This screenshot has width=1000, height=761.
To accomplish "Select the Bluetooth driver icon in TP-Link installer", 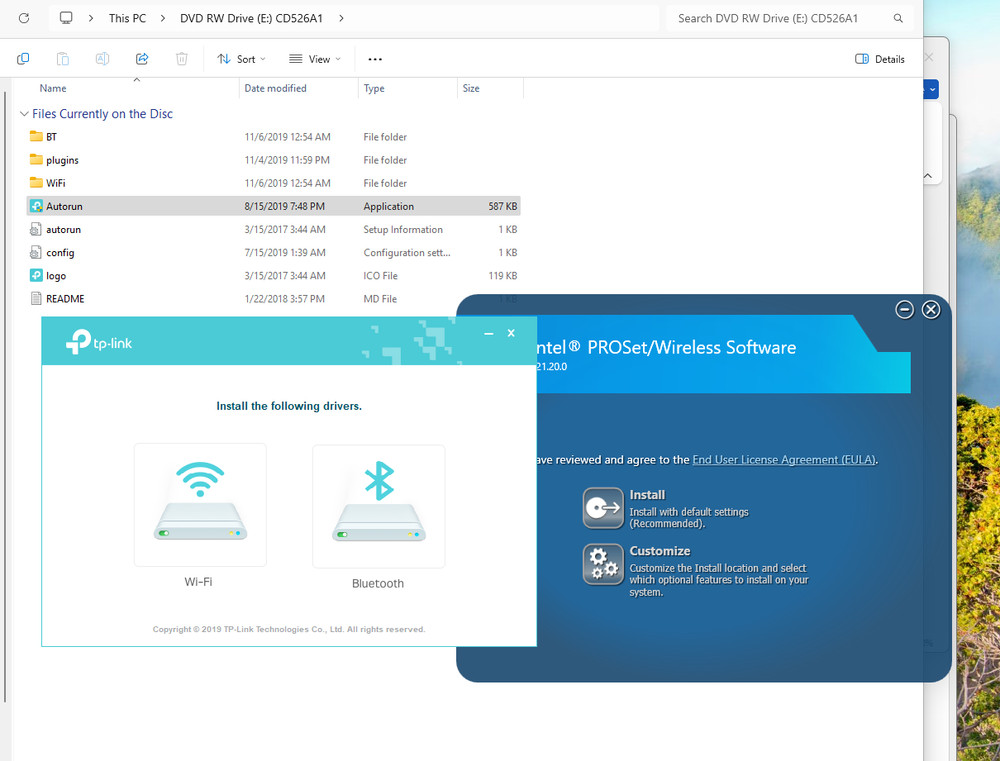I will coord(379,506).
